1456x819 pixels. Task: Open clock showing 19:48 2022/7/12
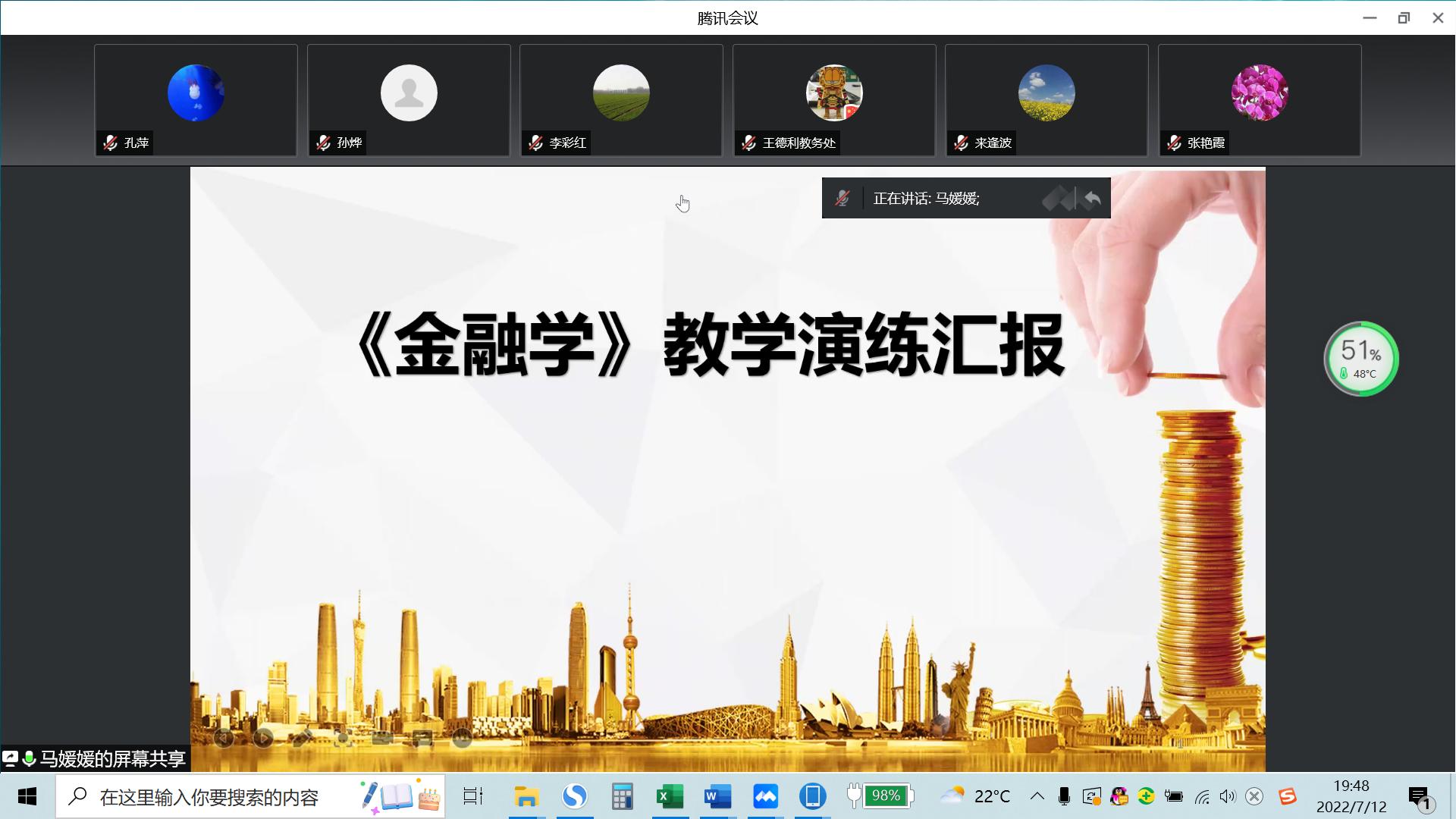coord(1351,796)
